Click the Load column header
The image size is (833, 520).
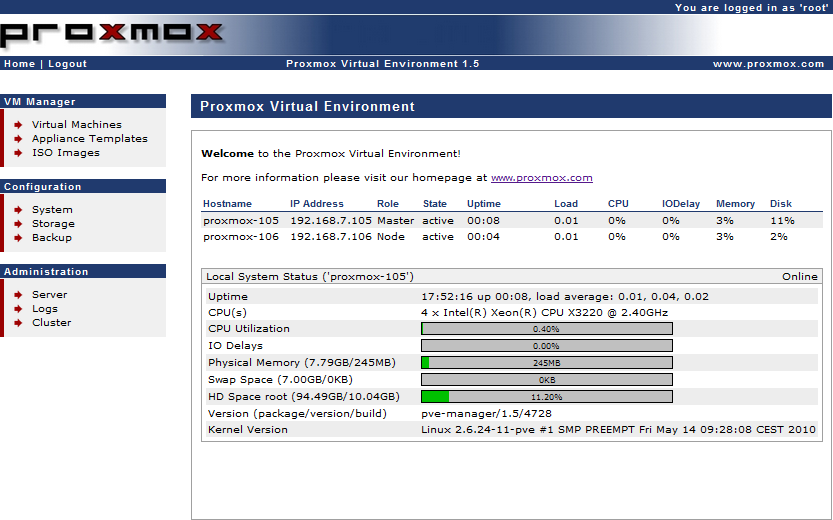pyautogui.click(x=566, y=204)
